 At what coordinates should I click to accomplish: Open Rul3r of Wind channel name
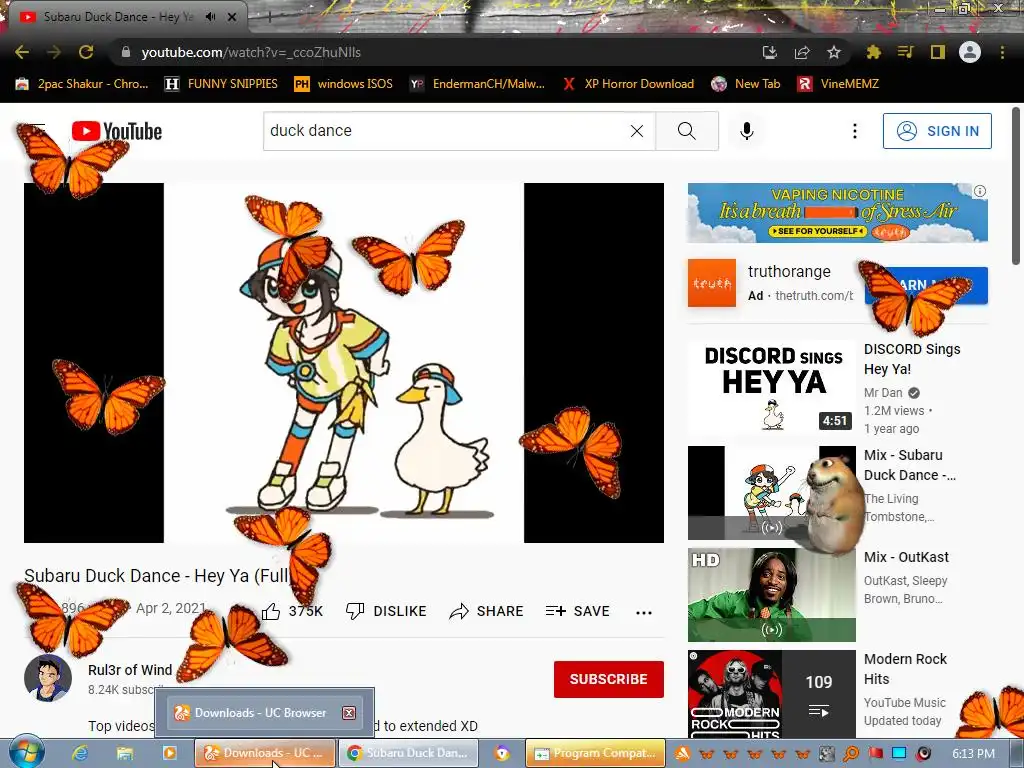click(x=130, y=670)
